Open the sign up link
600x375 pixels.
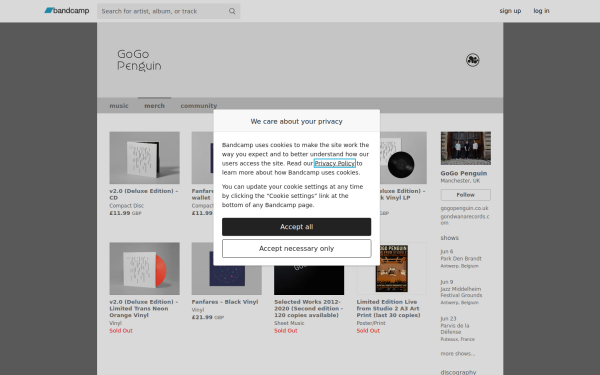point(510,11)
